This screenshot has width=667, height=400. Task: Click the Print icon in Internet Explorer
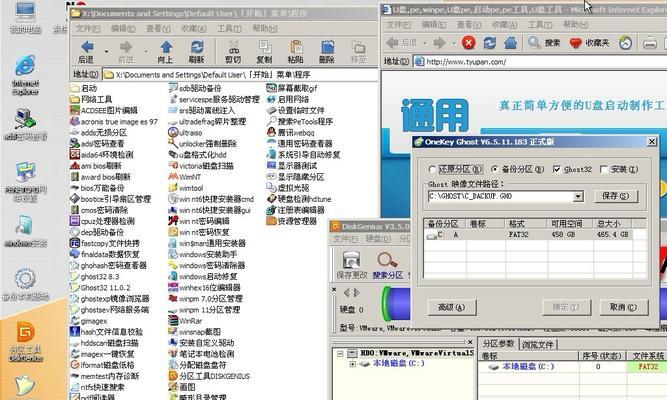click(650, 43)
